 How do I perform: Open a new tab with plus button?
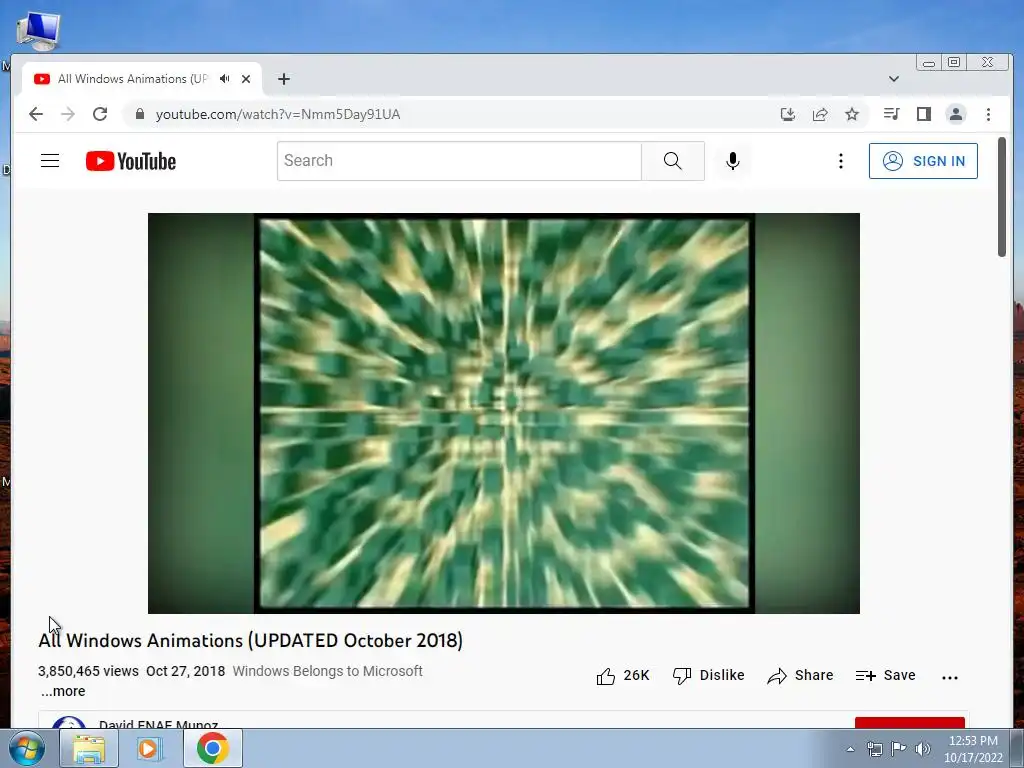coord(283,79)
